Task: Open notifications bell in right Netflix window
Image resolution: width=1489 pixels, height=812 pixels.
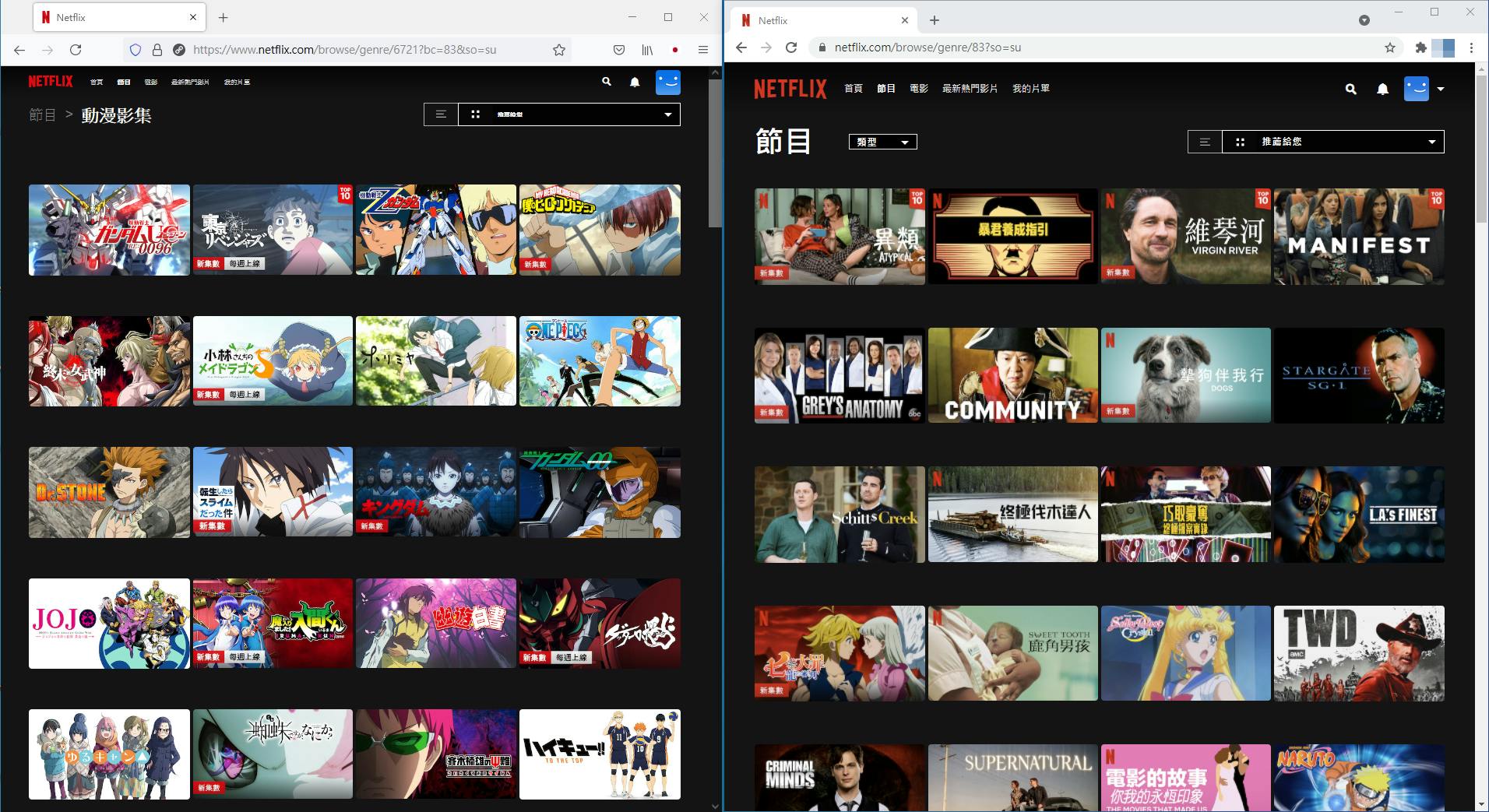Action: click(x=1382, y=90)
